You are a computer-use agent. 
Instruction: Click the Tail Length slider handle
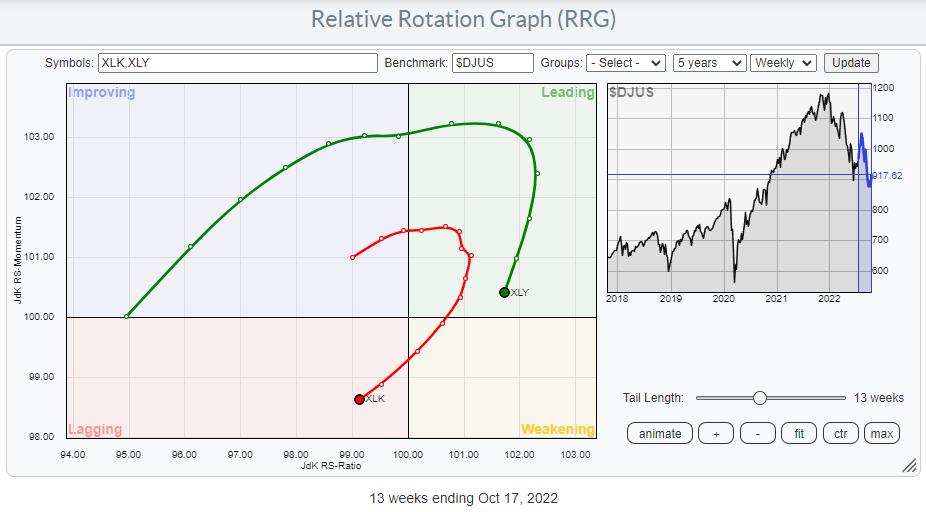[x=759, y=398]
